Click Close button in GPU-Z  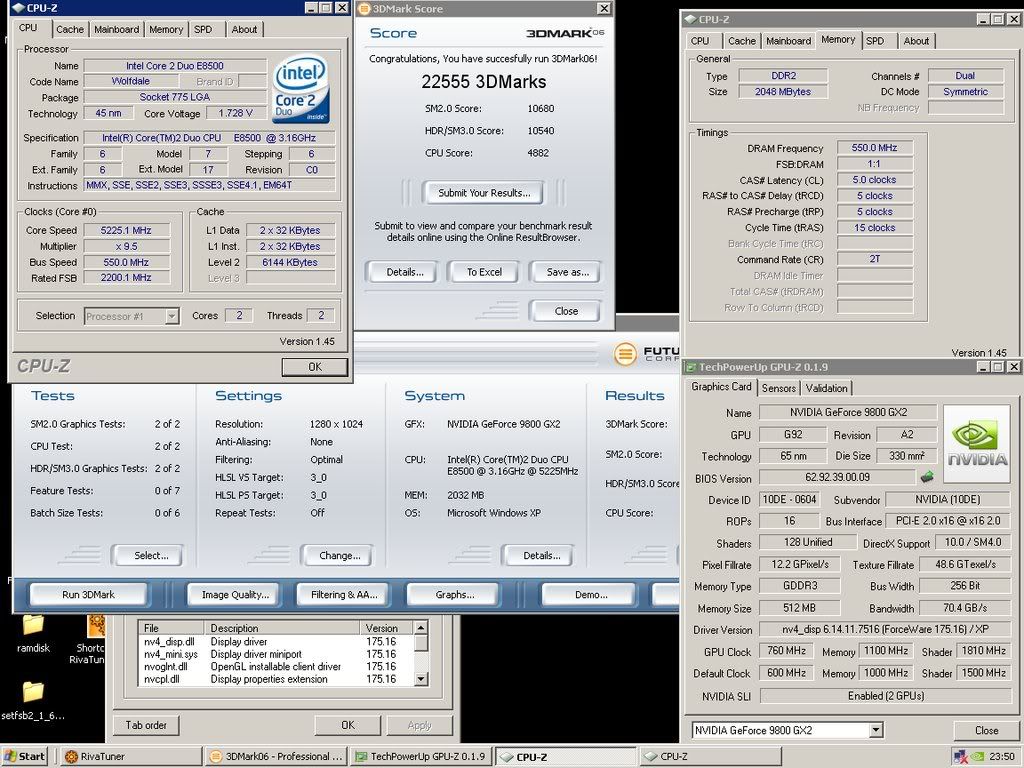click(986, 730)
